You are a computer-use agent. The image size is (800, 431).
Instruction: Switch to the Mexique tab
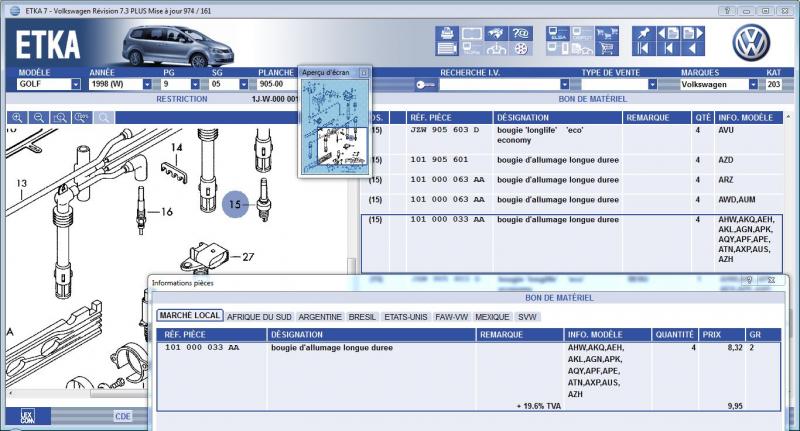[x=492, y=317]
